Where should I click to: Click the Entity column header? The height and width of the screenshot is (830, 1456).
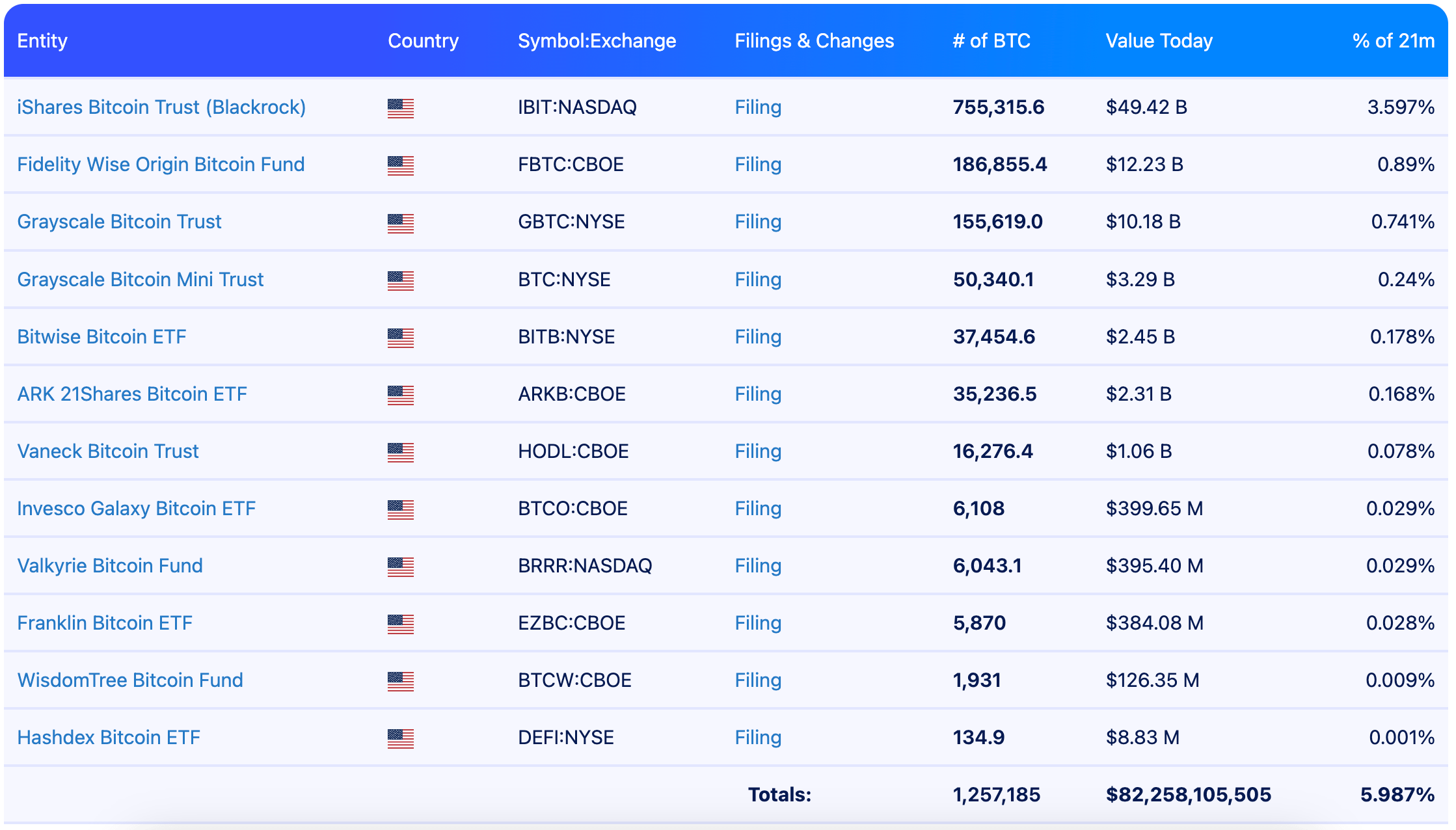(42, 41)
